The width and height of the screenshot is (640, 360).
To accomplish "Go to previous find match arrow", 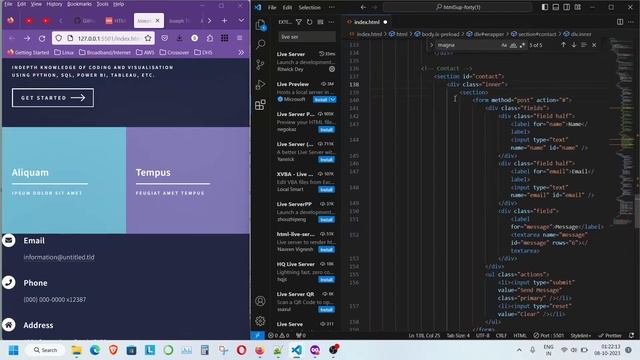I will pos(563,45).
